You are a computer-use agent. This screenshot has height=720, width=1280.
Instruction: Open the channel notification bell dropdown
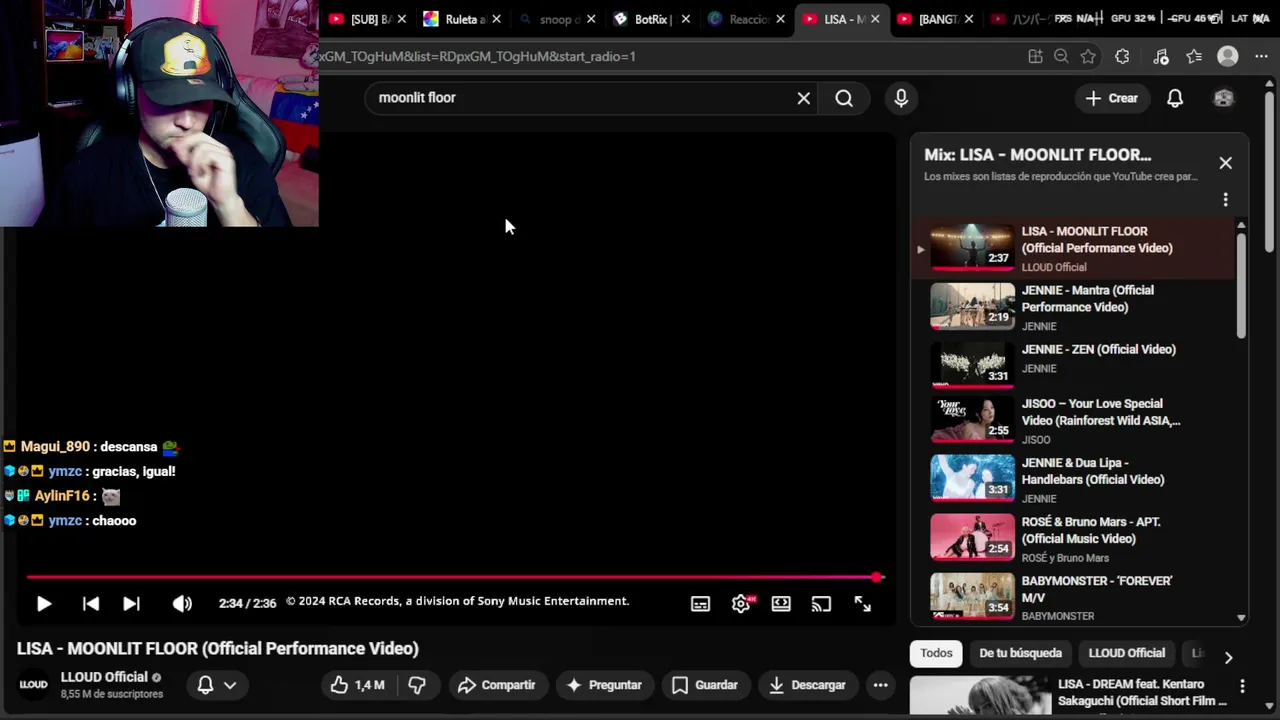click(x=216, y=685)
